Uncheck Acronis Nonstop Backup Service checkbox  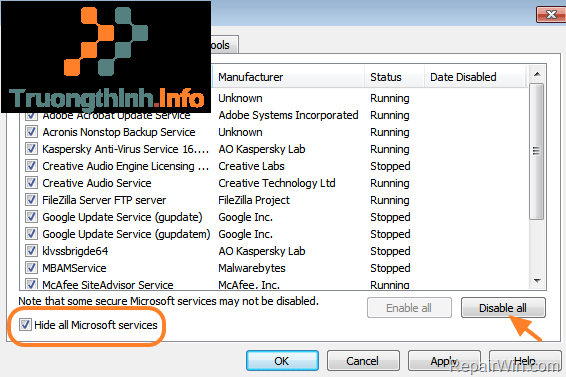click(x=31, y=132)
